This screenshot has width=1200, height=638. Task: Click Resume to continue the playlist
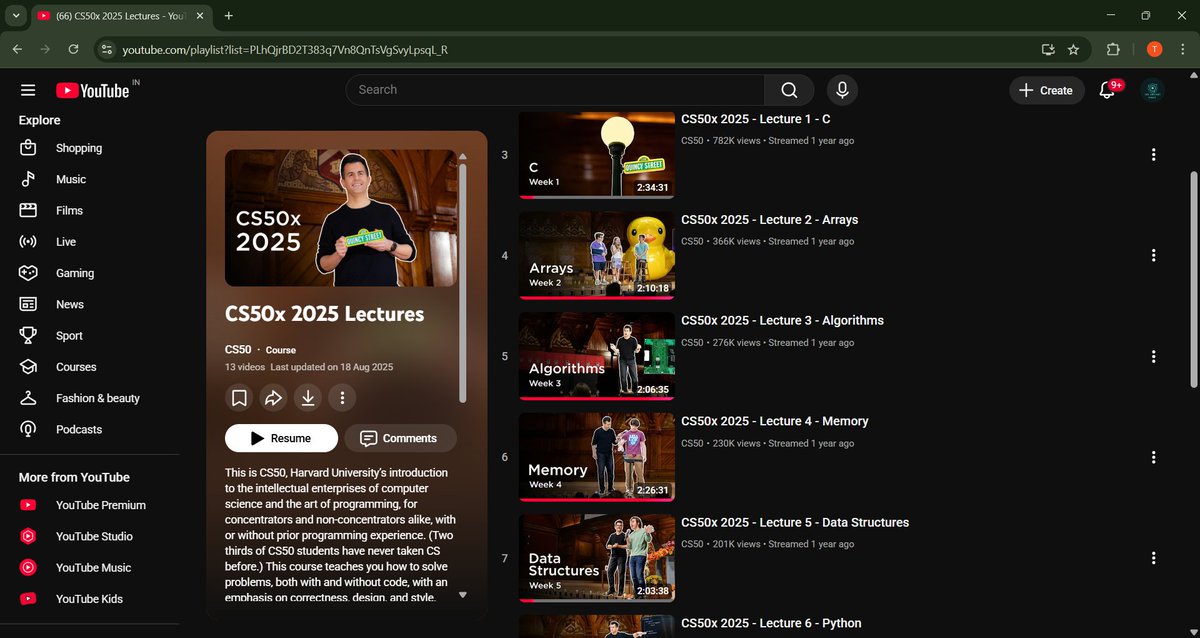coord(280,438)
